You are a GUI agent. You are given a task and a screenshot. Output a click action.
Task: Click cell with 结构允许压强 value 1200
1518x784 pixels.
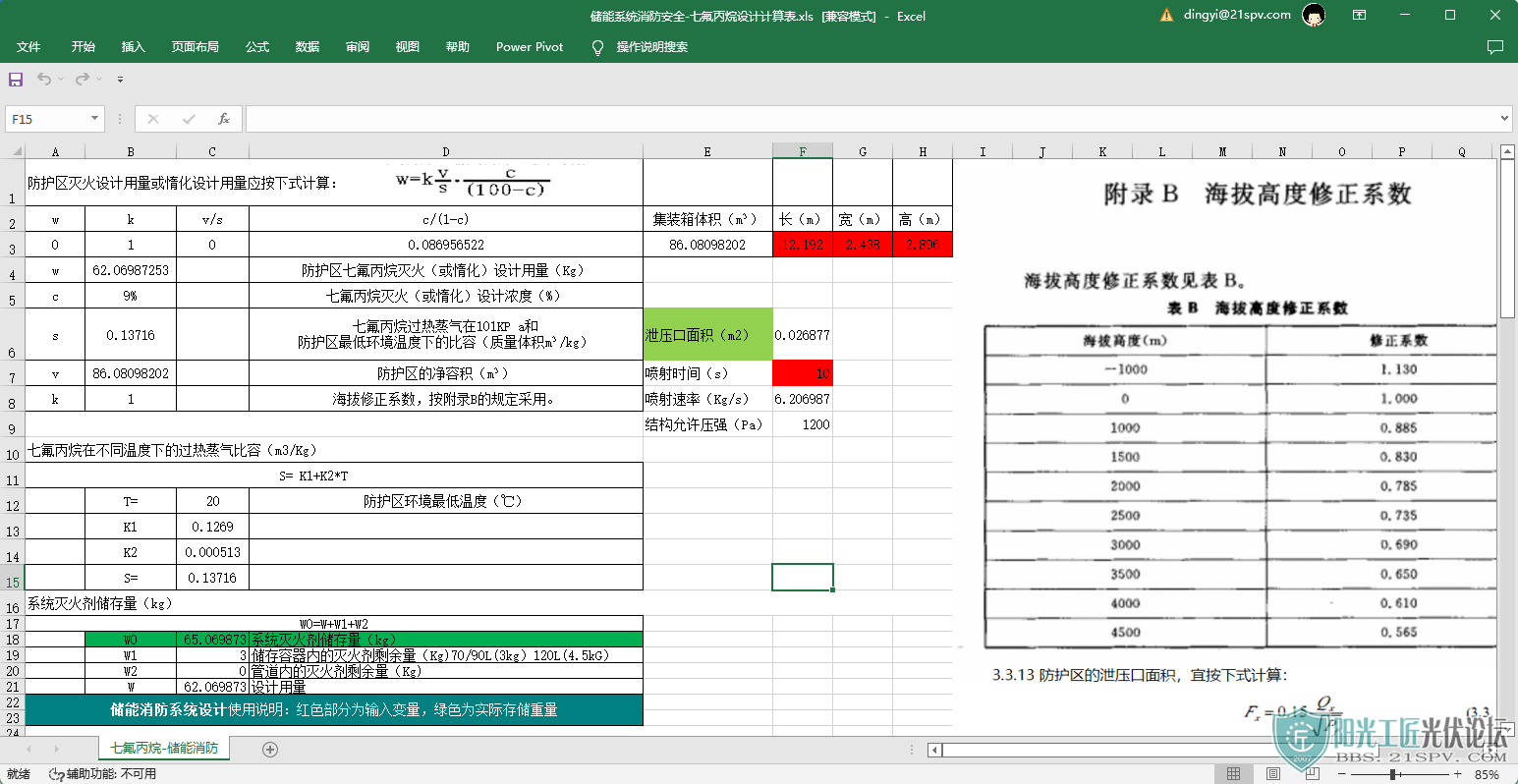803,424
